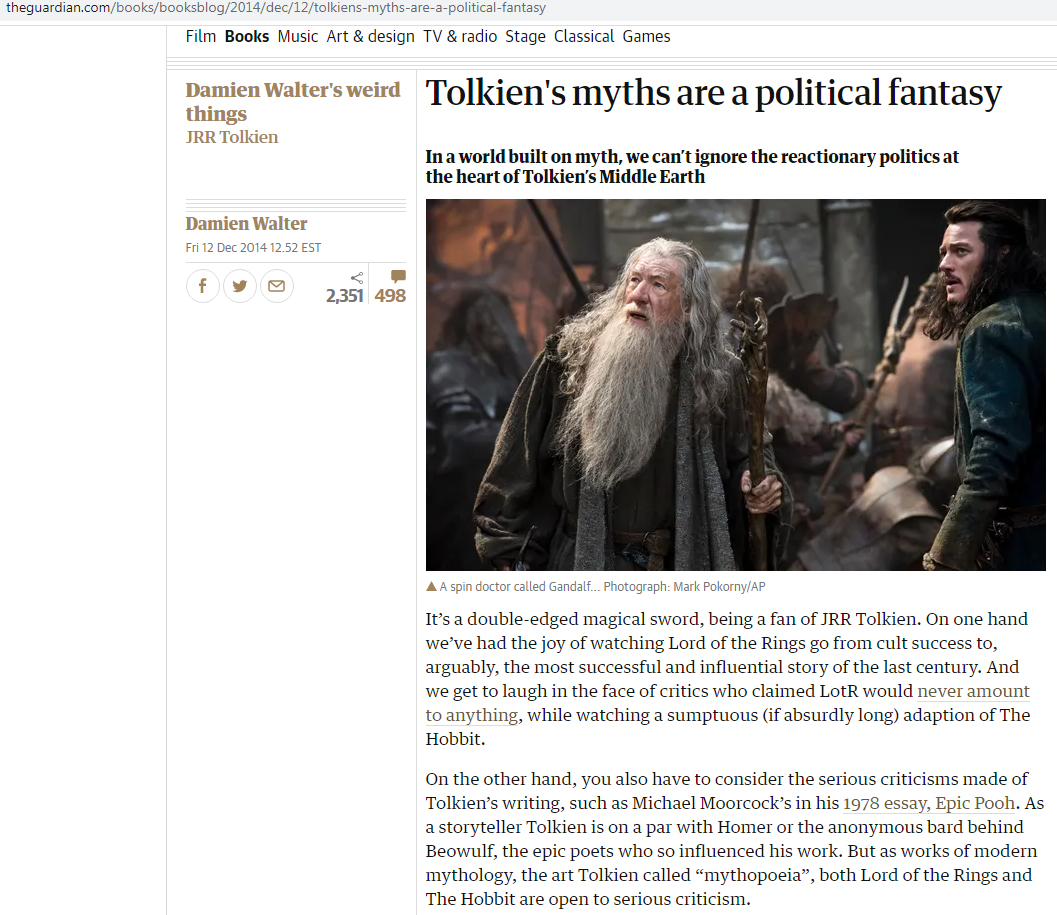Click the caption triangle icon under photo
1057x915 pixels.
point(431,587)
